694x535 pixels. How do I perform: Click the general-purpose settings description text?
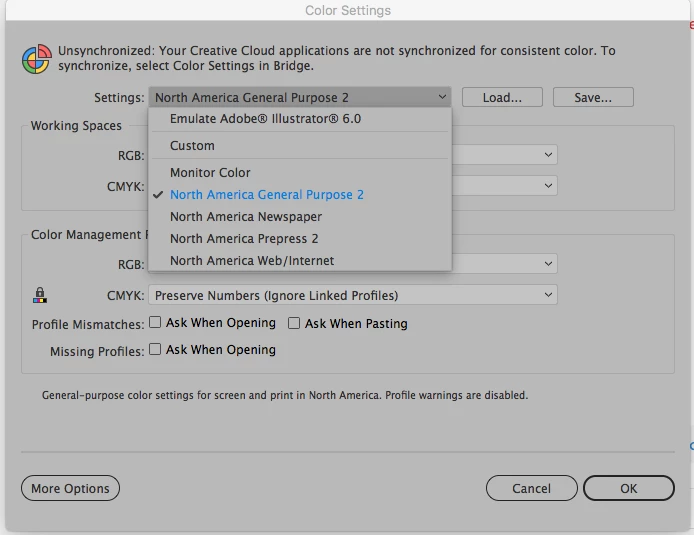[285, 395]
